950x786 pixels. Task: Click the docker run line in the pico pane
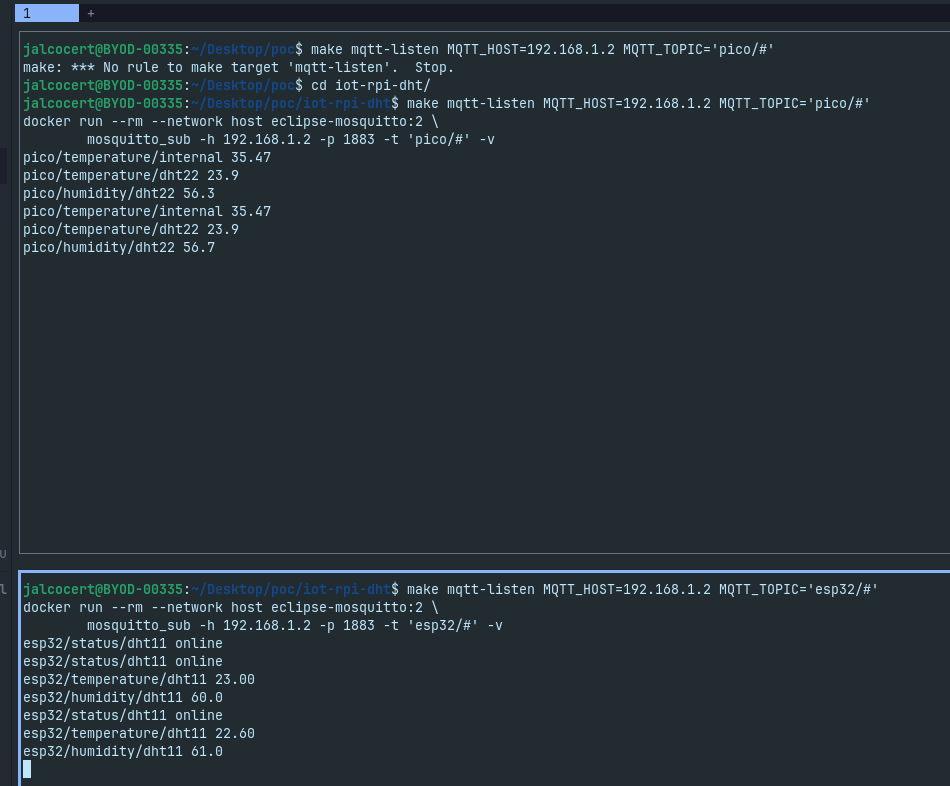[x=231, y=121]
